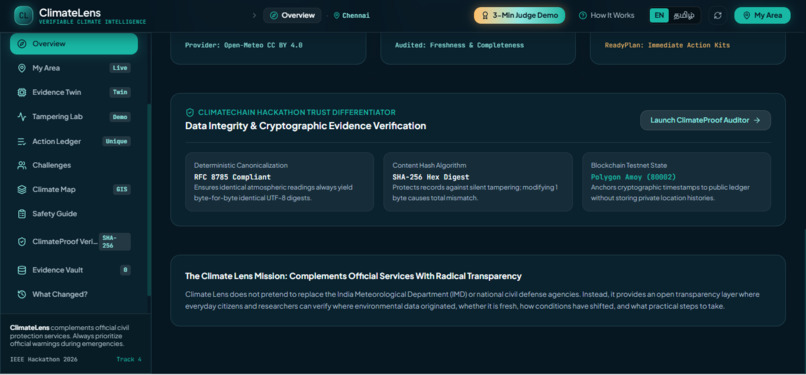
Task: Click the arrow icon on Launch ClimateProof Auditor
Action: tap(757, 120)
